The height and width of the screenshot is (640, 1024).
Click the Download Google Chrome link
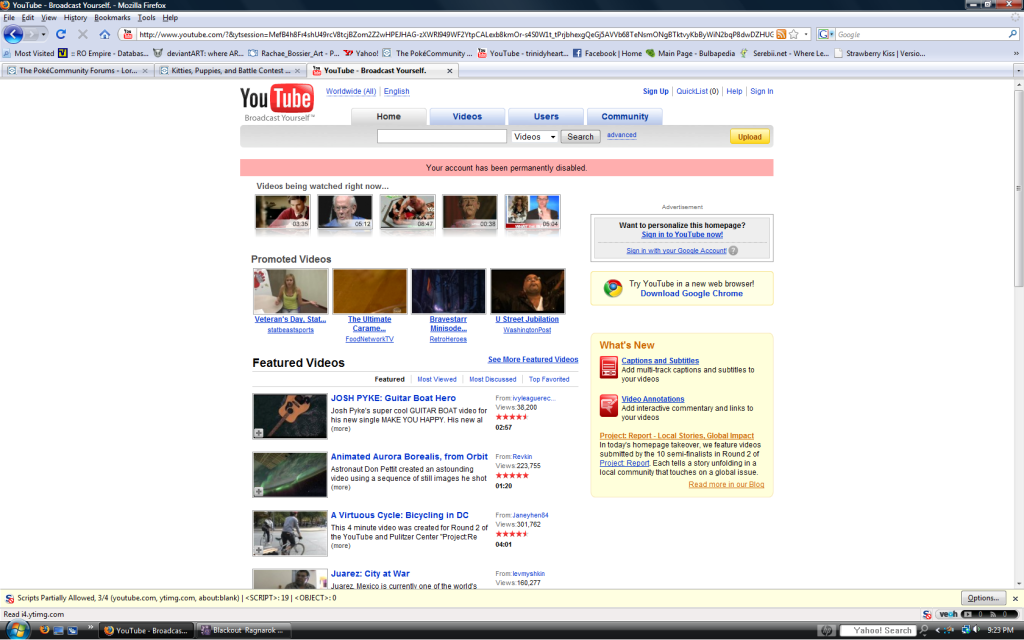point(691,293)
